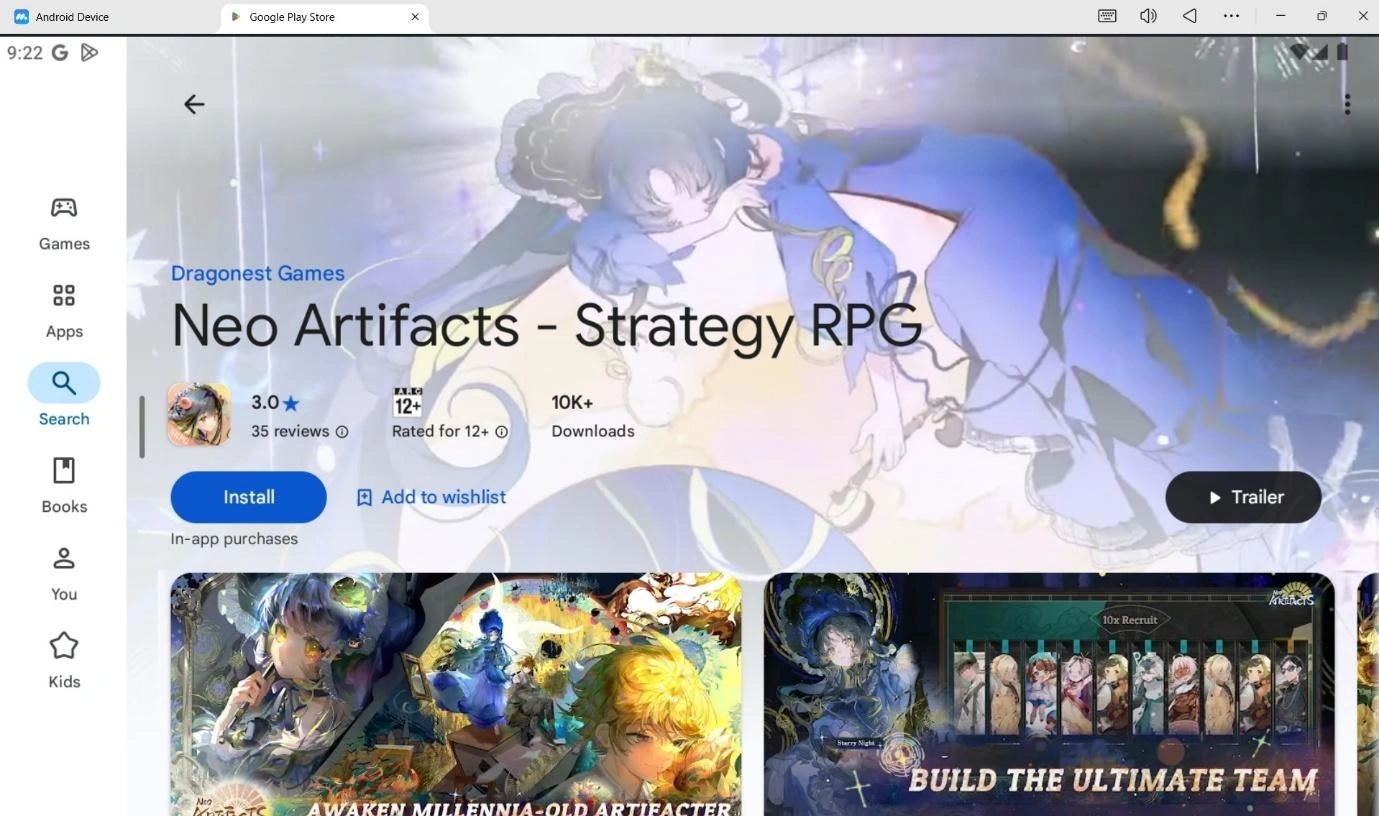Open Play Store Search
The image size is (1379, 816).
(x=63, y=395)
